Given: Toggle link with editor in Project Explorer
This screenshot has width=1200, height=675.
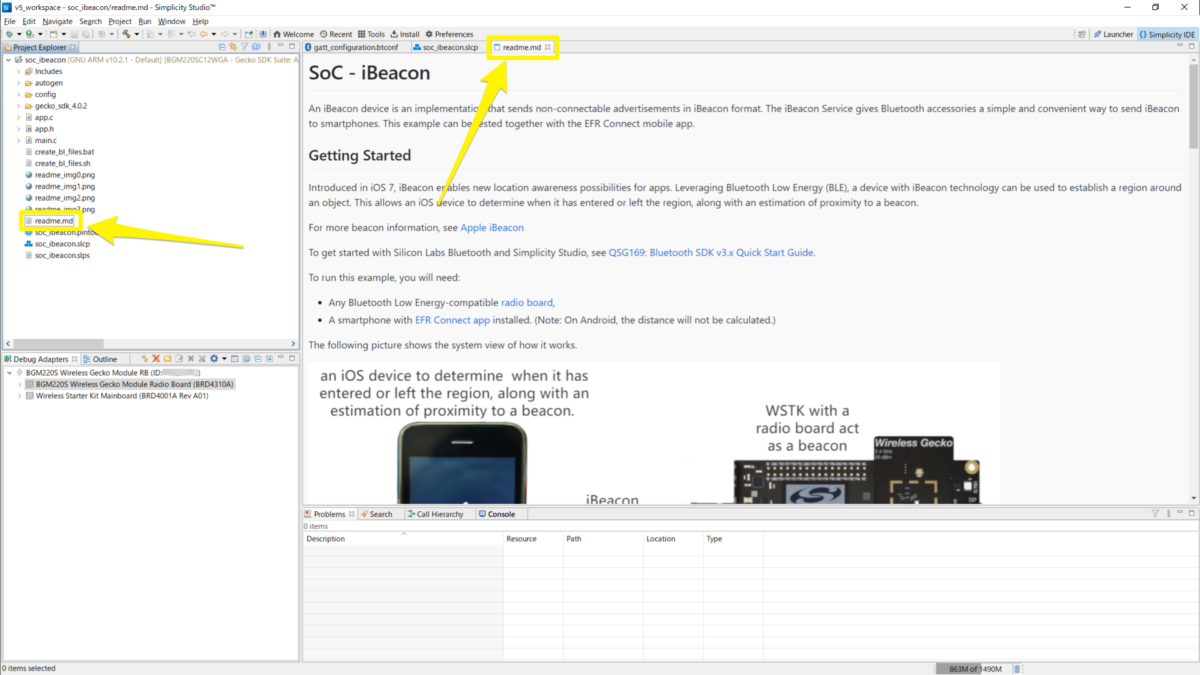Looking at the screenshot, I should click(233, 47).
